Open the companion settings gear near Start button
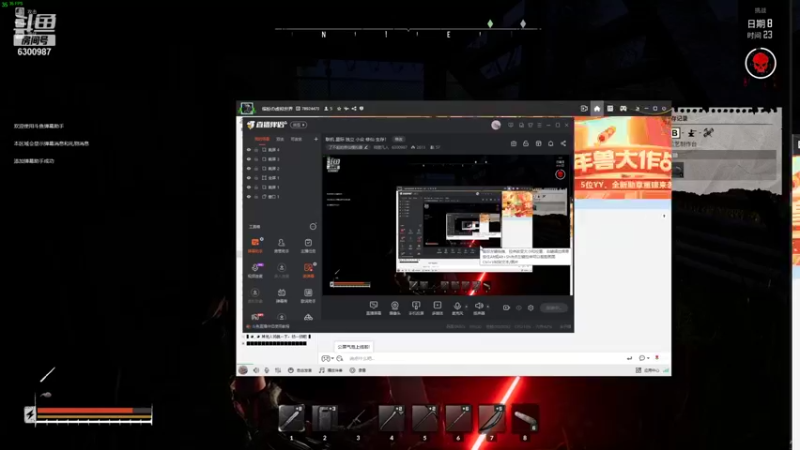The width and height of the screenshot is (800, 450). (531, 308)
